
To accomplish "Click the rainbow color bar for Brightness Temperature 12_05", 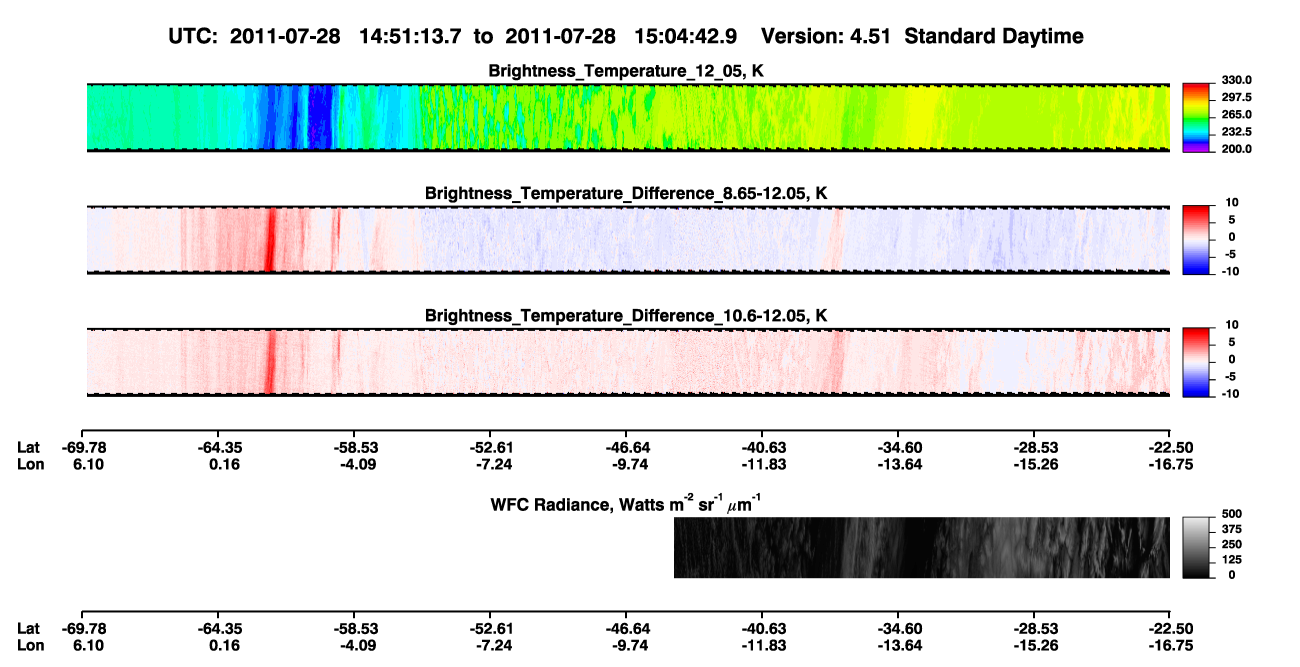I will coord(1196,116).
